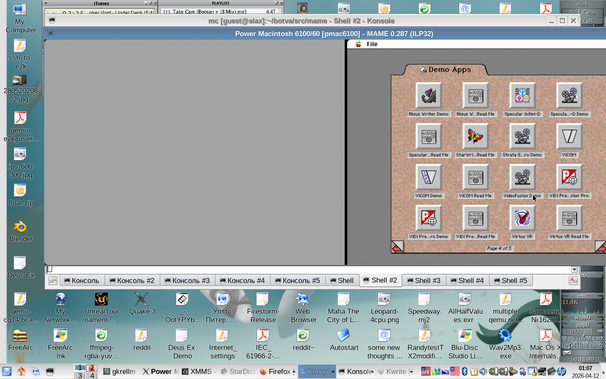Click the new session button in Konsole tab bar
The width and height of the screenshot is (606, 379).
click(x=53, y=280)
